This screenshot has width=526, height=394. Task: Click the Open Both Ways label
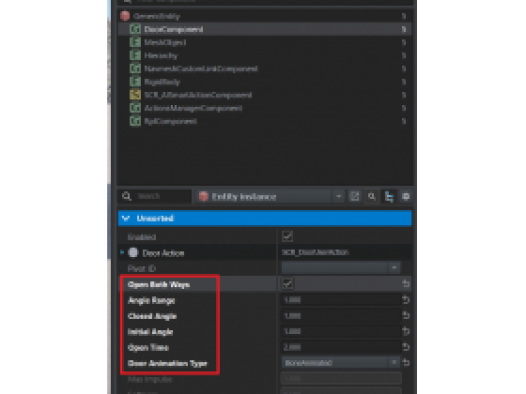(x=159, y=285)
